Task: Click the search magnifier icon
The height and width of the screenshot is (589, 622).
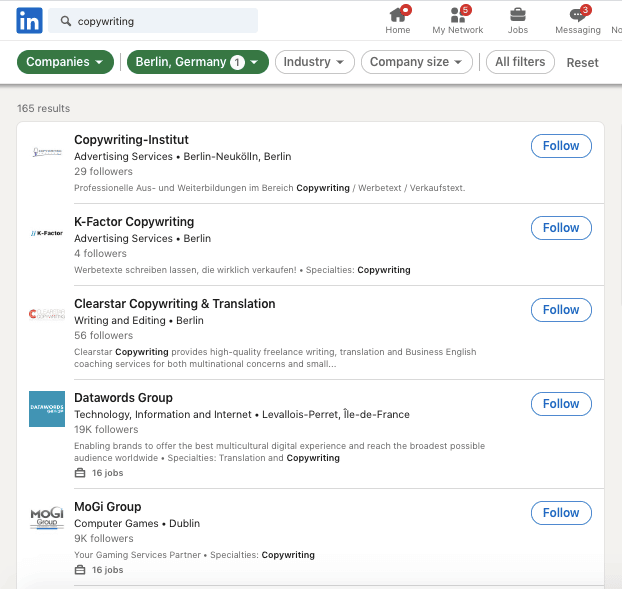Action: click(66, 21)
